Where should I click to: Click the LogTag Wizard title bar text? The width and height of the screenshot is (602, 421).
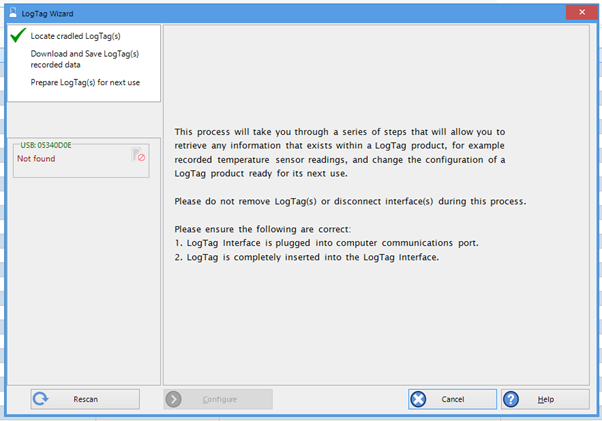click(x=53, y=12)
